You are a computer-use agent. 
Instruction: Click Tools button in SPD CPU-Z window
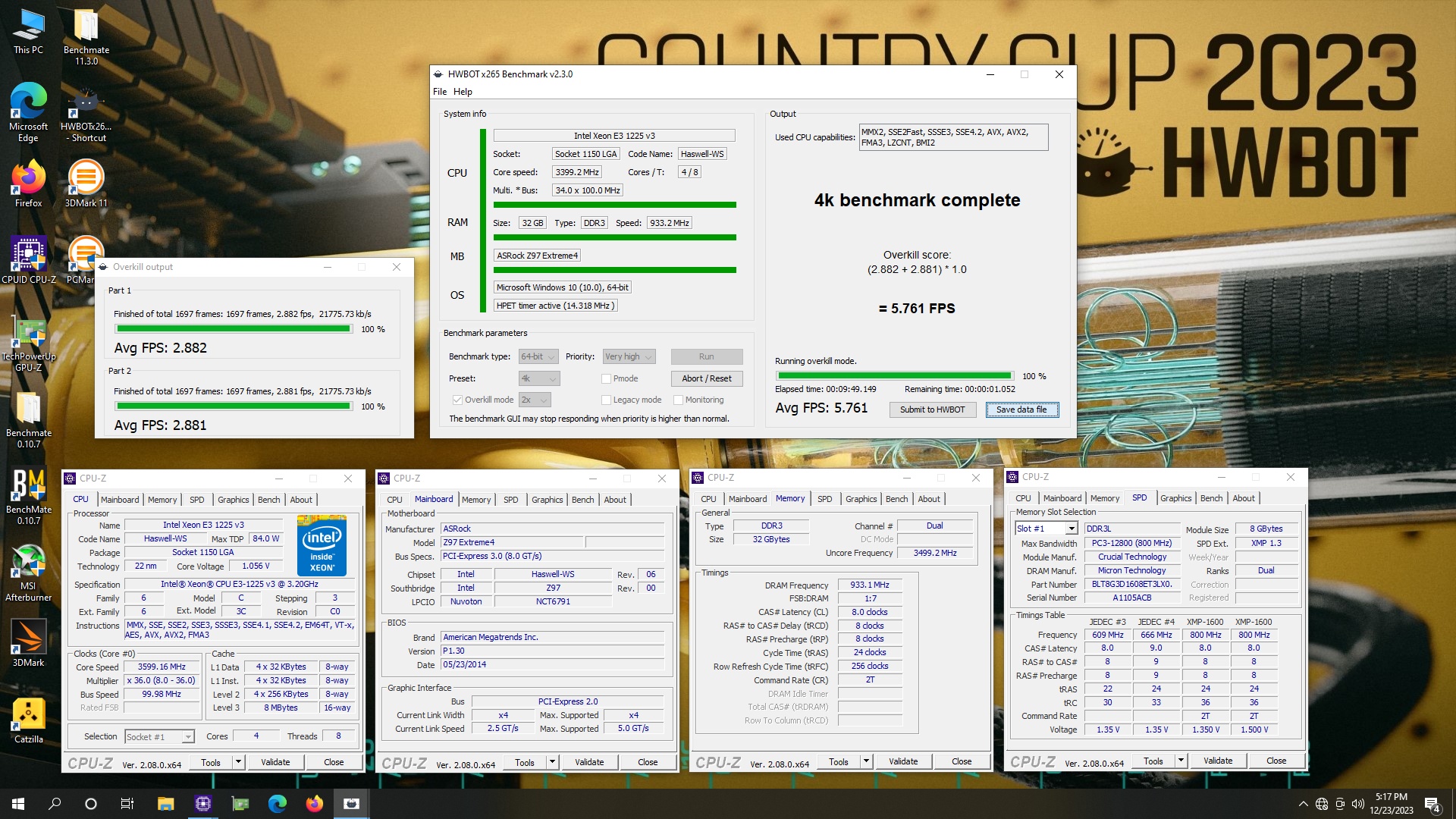pos(1153,761)
